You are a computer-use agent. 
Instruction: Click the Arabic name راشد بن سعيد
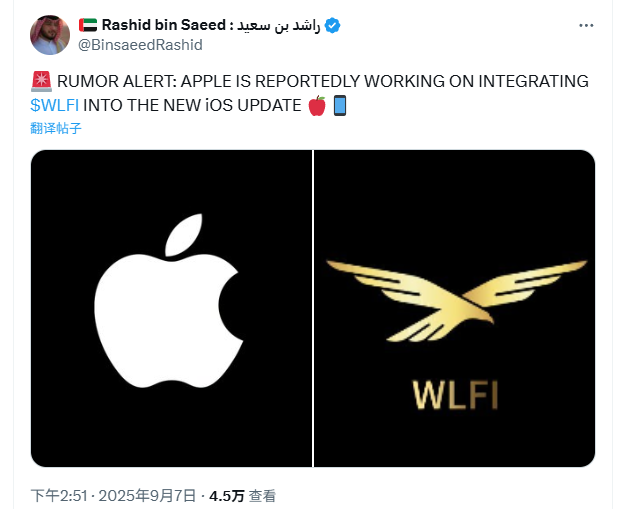(x=279, y=26)
